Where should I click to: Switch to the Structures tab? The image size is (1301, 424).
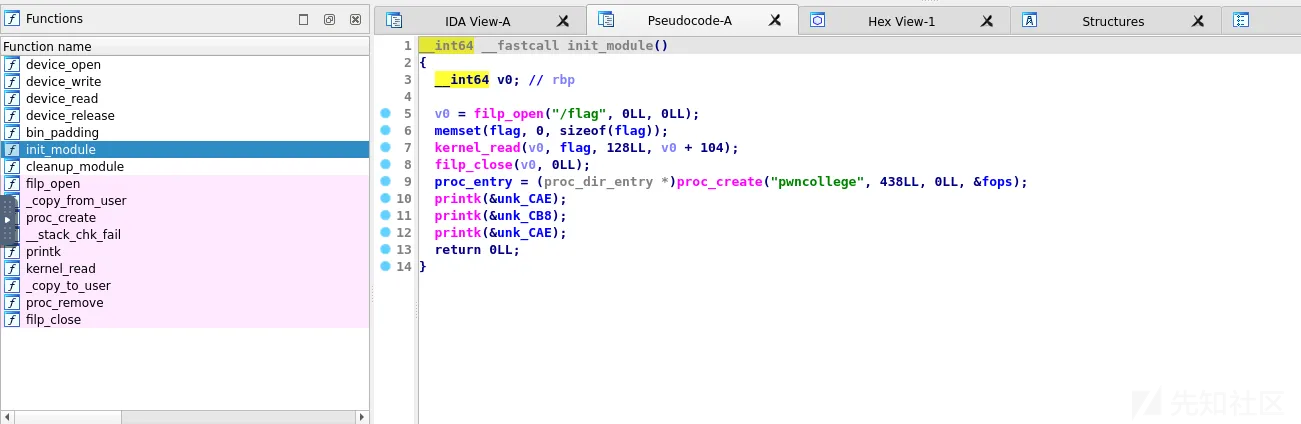coord(1113,21)
